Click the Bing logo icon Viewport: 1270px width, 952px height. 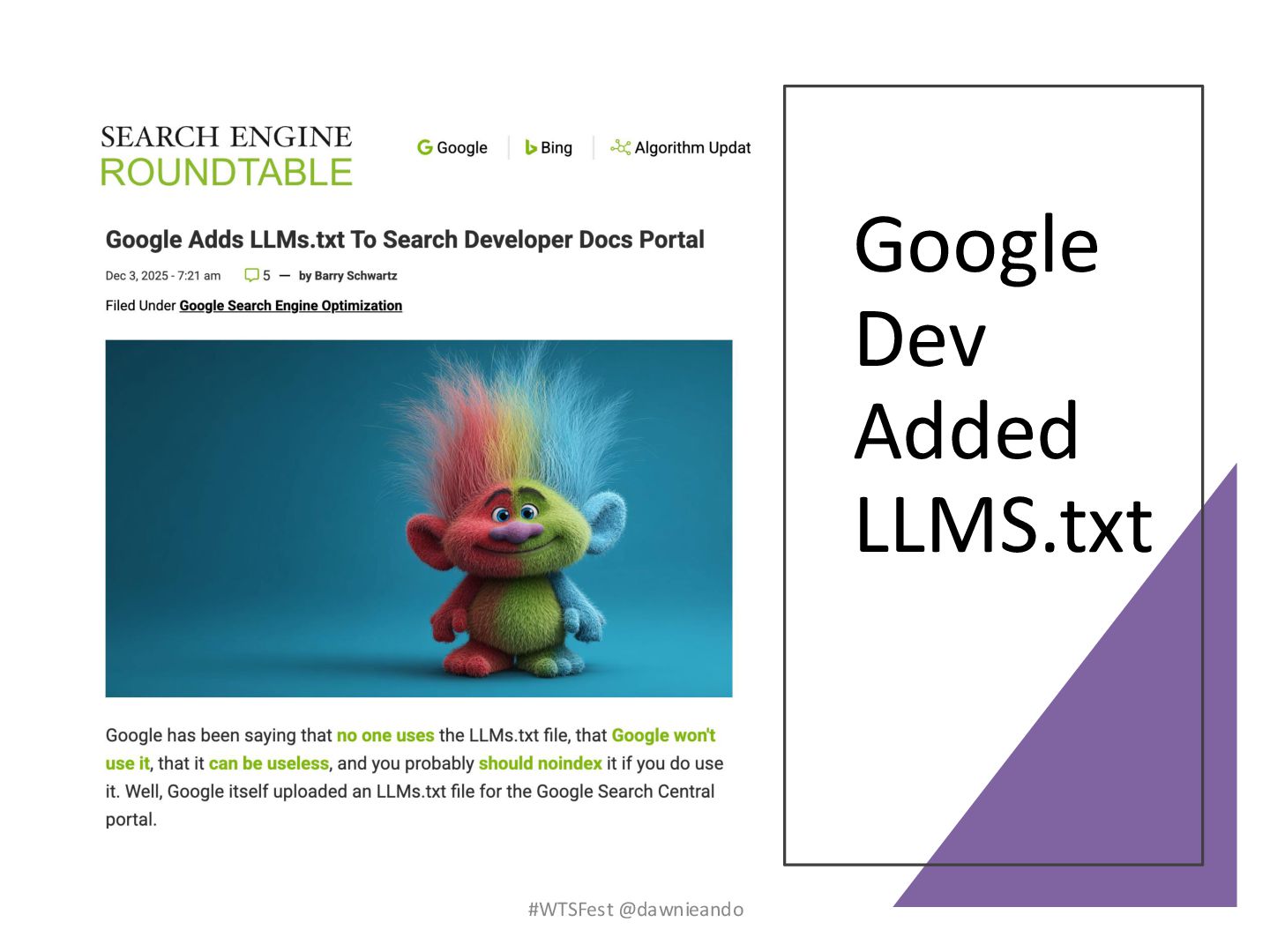[x=531, y=147]
